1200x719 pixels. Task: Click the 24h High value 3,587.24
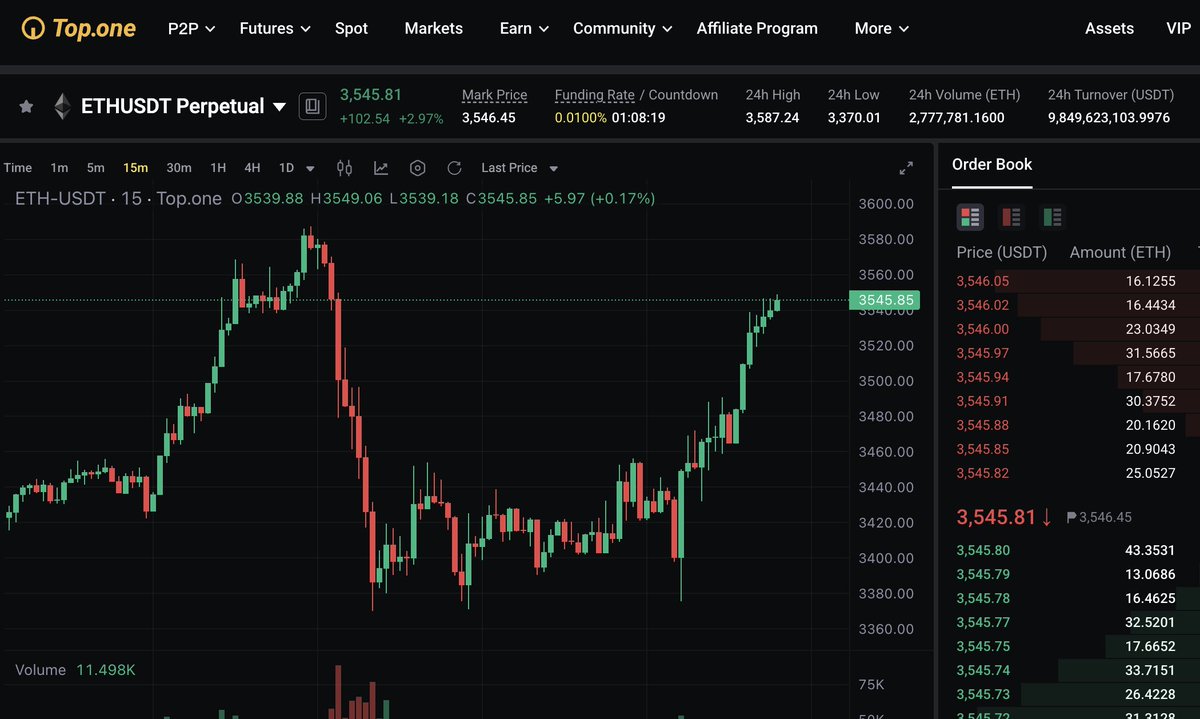click(x=772, y=118)
